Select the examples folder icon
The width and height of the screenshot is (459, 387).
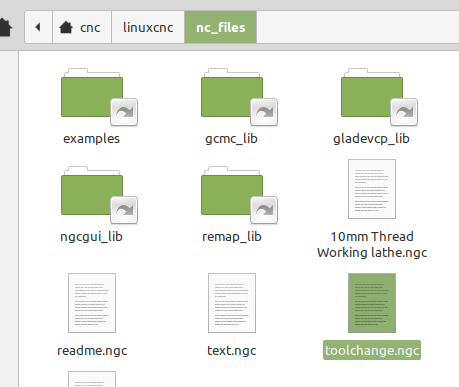(99, 97)
